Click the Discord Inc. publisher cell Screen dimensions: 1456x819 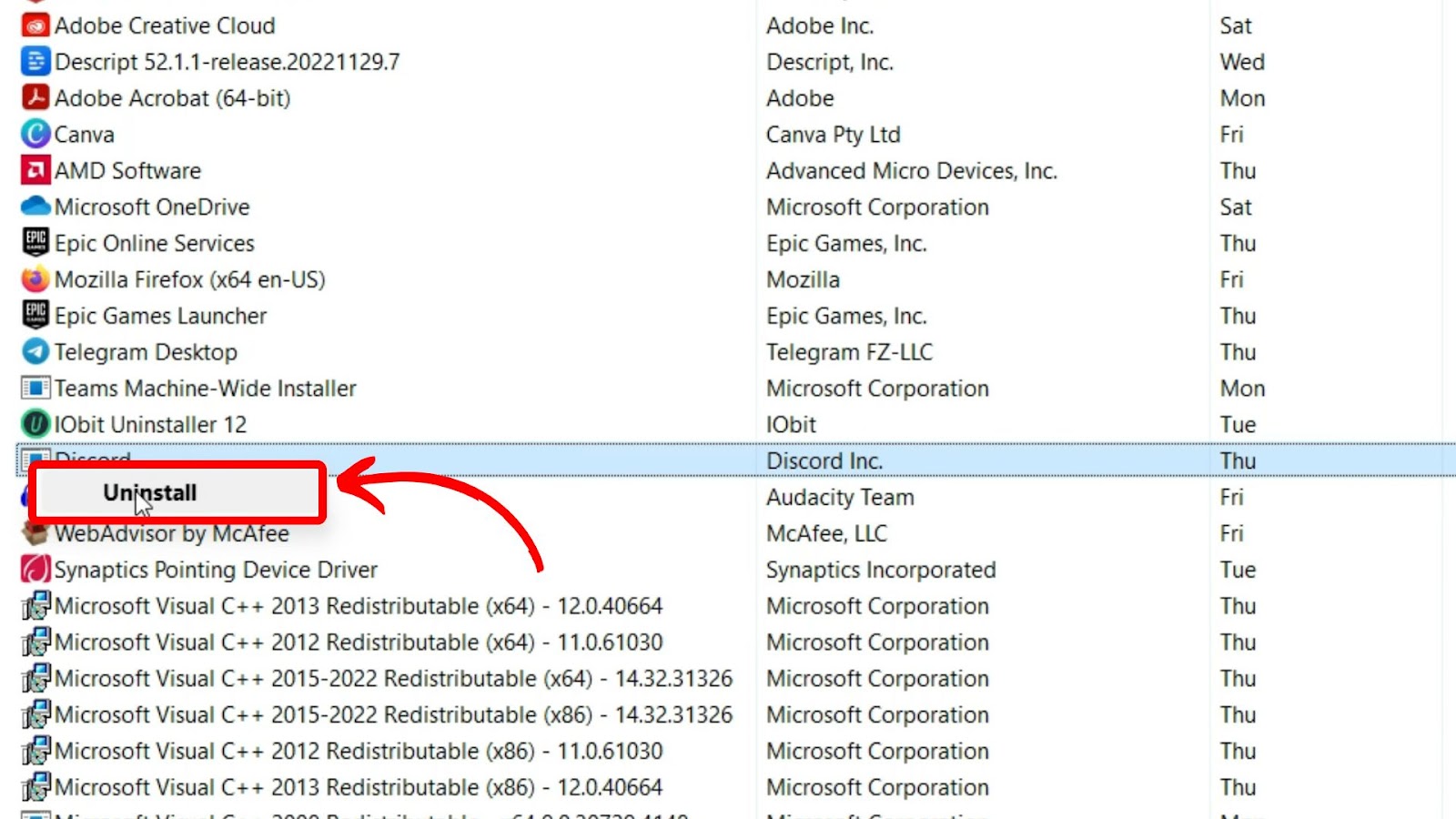[824, 461]
